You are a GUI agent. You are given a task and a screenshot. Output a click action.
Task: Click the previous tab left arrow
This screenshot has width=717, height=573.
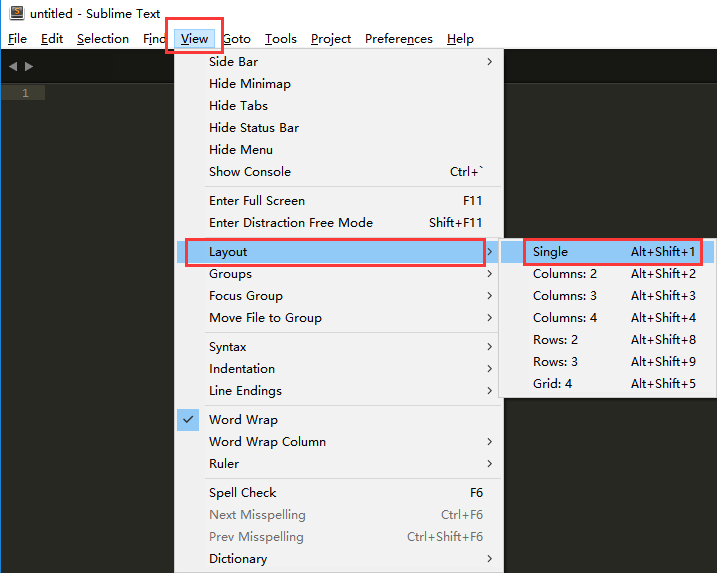pyautogui.click(x=13, y=66)
